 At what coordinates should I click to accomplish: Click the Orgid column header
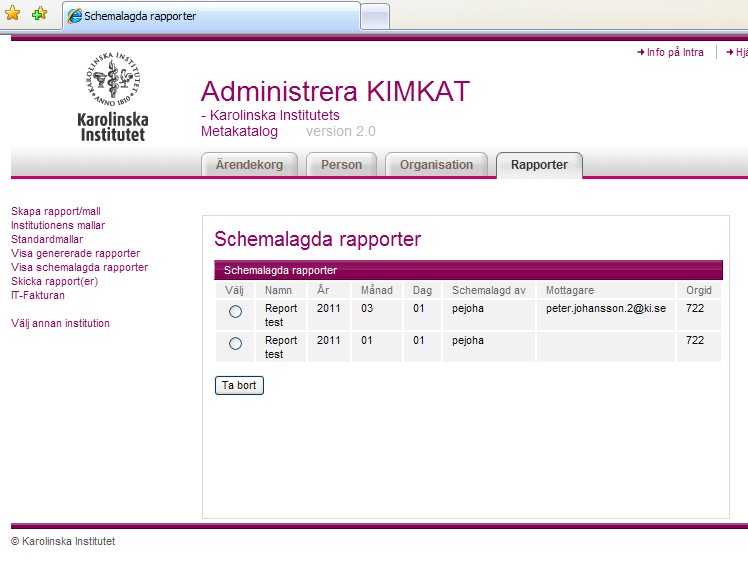pyautogui.click(x=699, y=290)
